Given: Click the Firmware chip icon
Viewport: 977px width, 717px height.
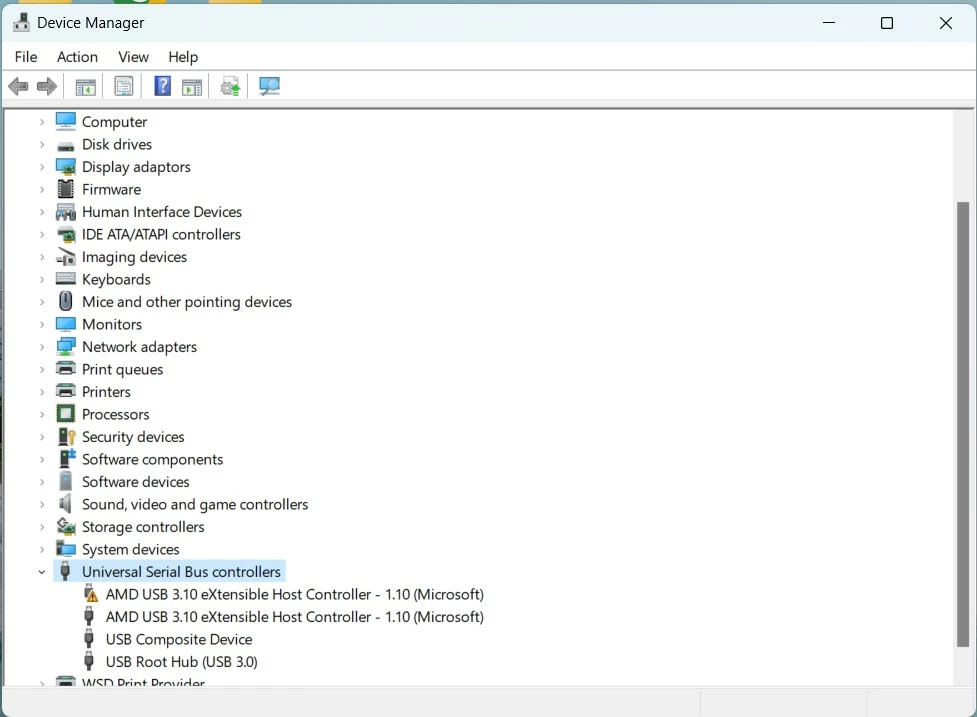Looking at the screenshot, I should pyautogui.click(x=65, y=189).
